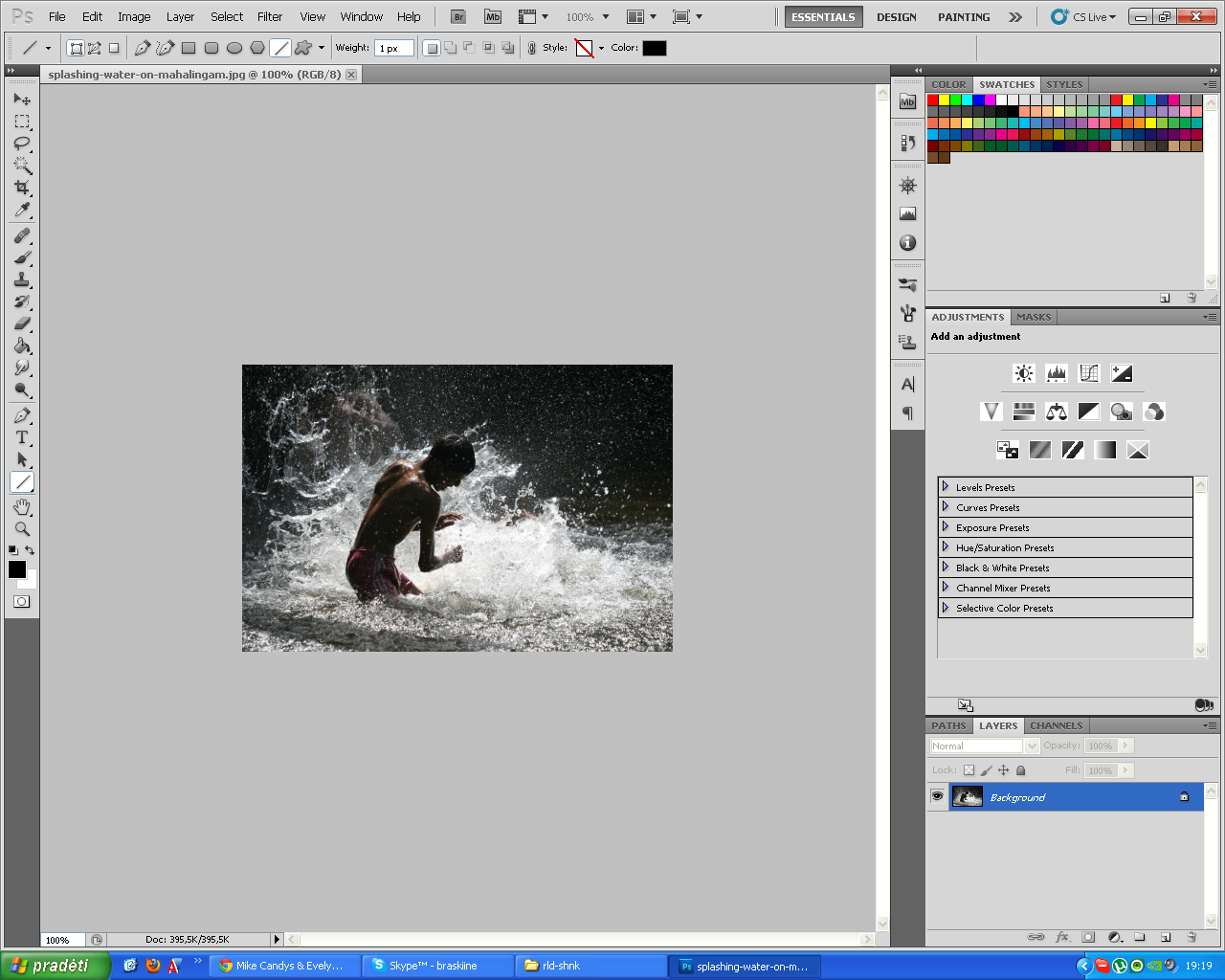Enable Shape layers mode
The width and height of the screenshot is (1225, 980).
click(77, 48)
